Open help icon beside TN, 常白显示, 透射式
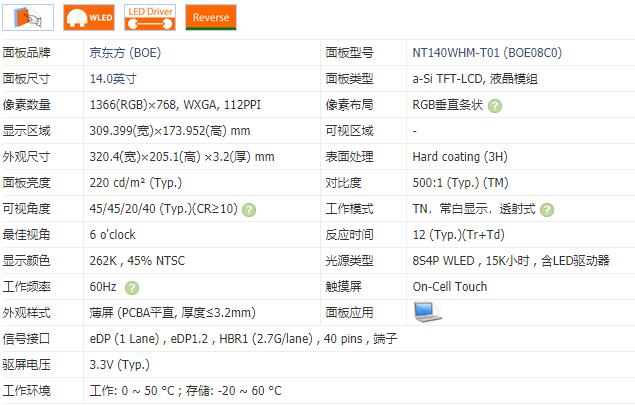The height and width of the screenshot is (405, 635). pyautogui.click(x=547, y=210)
